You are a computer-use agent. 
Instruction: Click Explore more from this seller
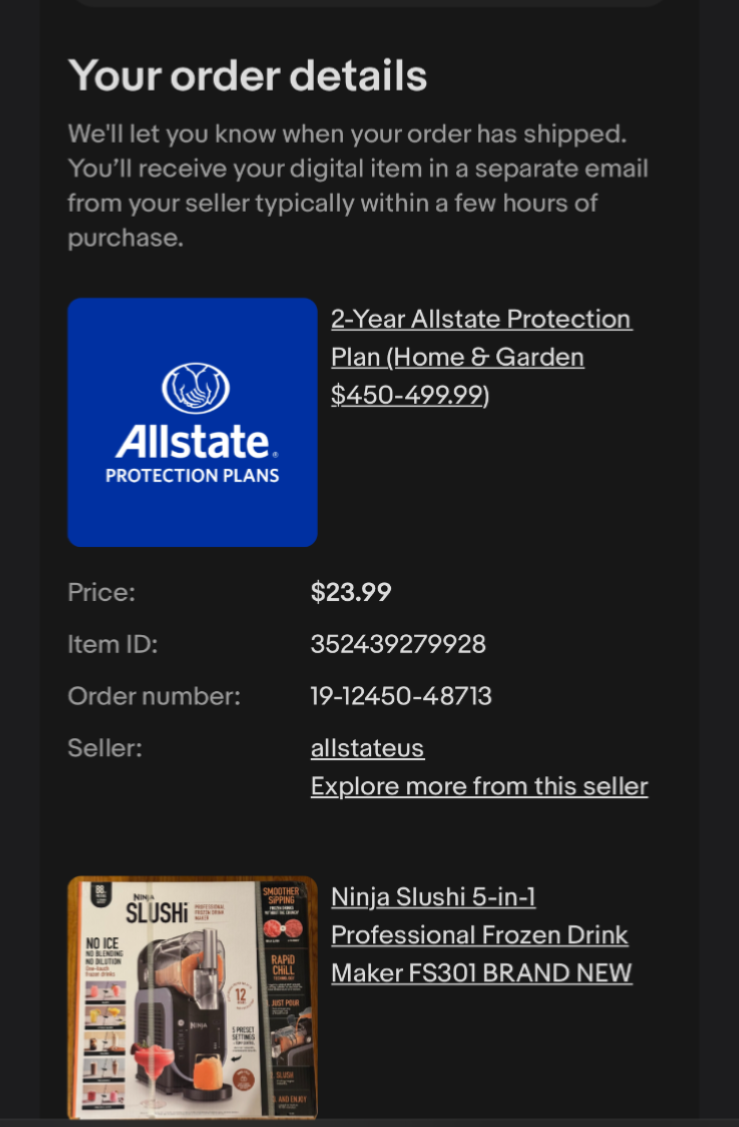[479, 786]
